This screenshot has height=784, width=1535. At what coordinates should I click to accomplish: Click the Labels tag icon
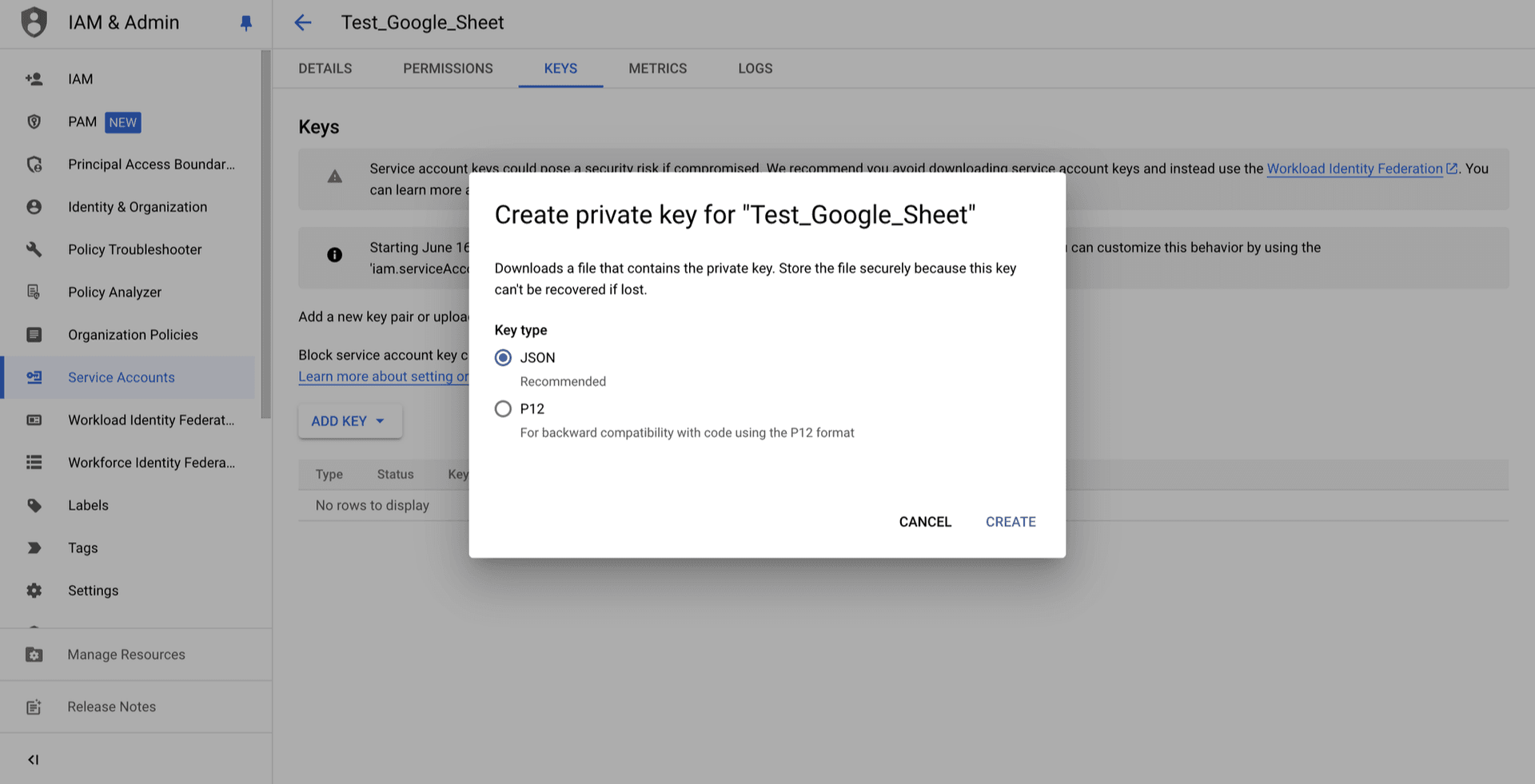[x=34, y=504]
